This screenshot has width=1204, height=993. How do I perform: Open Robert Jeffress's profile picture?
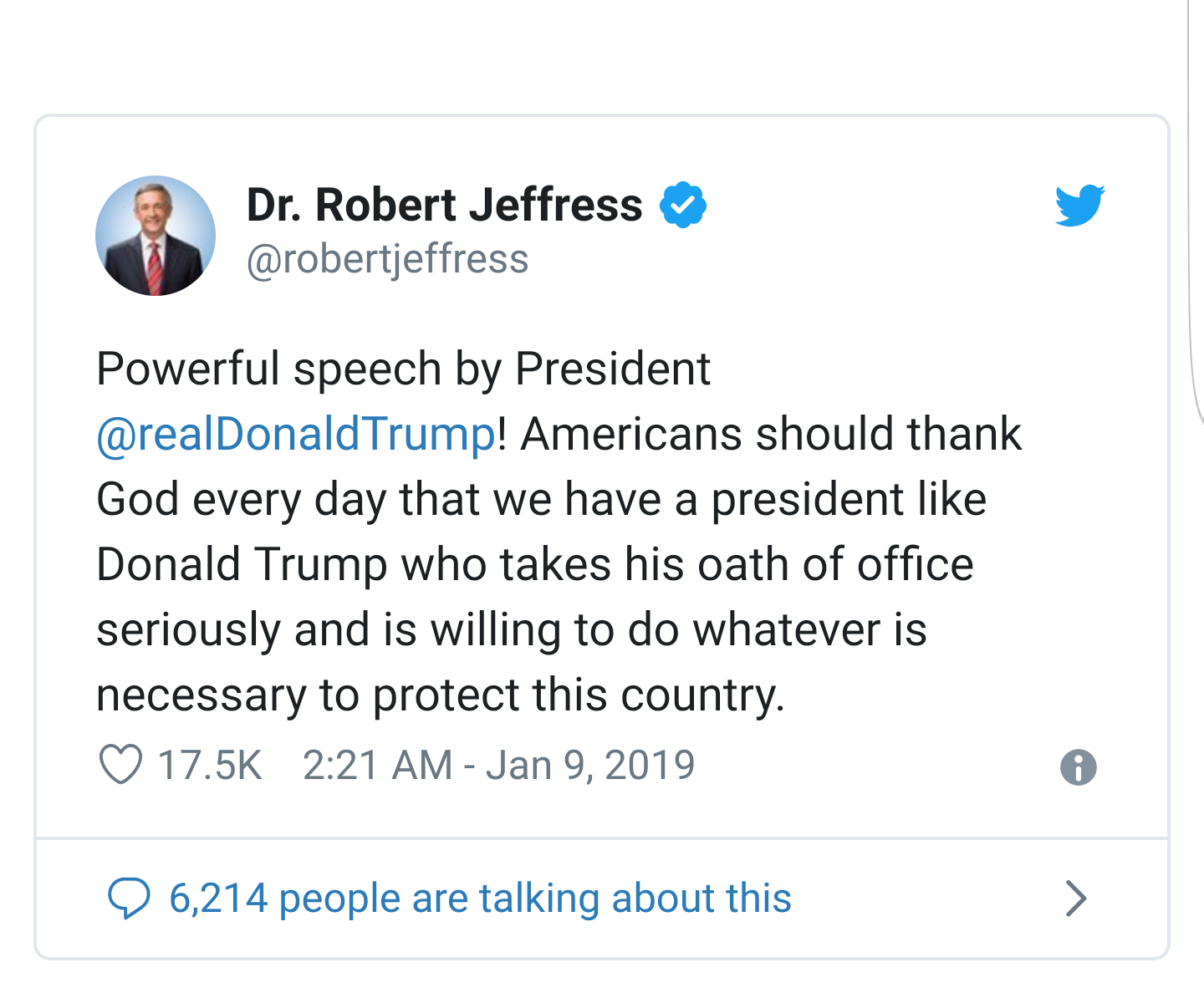pyautogui.click(x=156, y=236)
